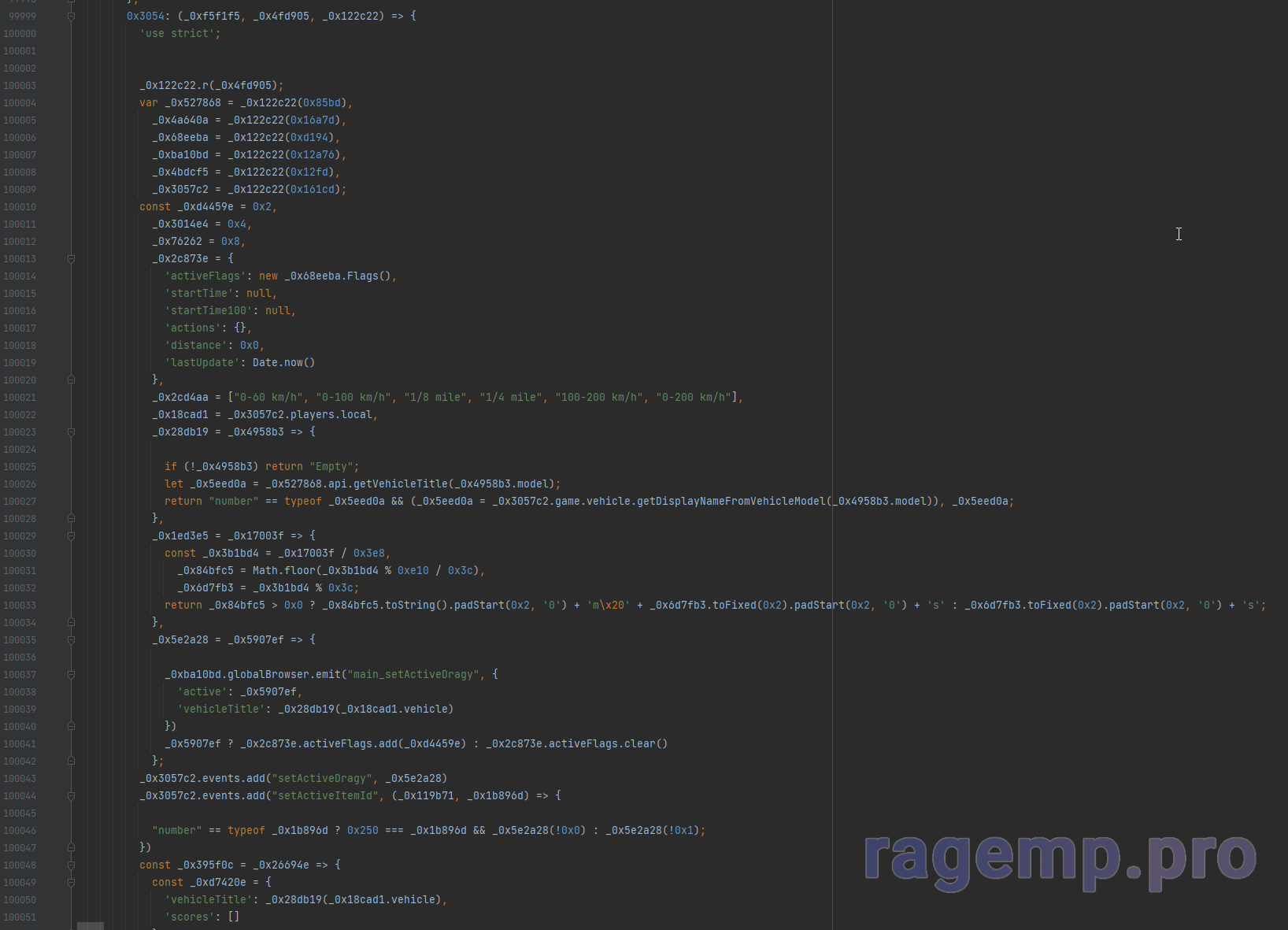
Task: Click line number 100010 in the gutter
Action: click(20, 206)
